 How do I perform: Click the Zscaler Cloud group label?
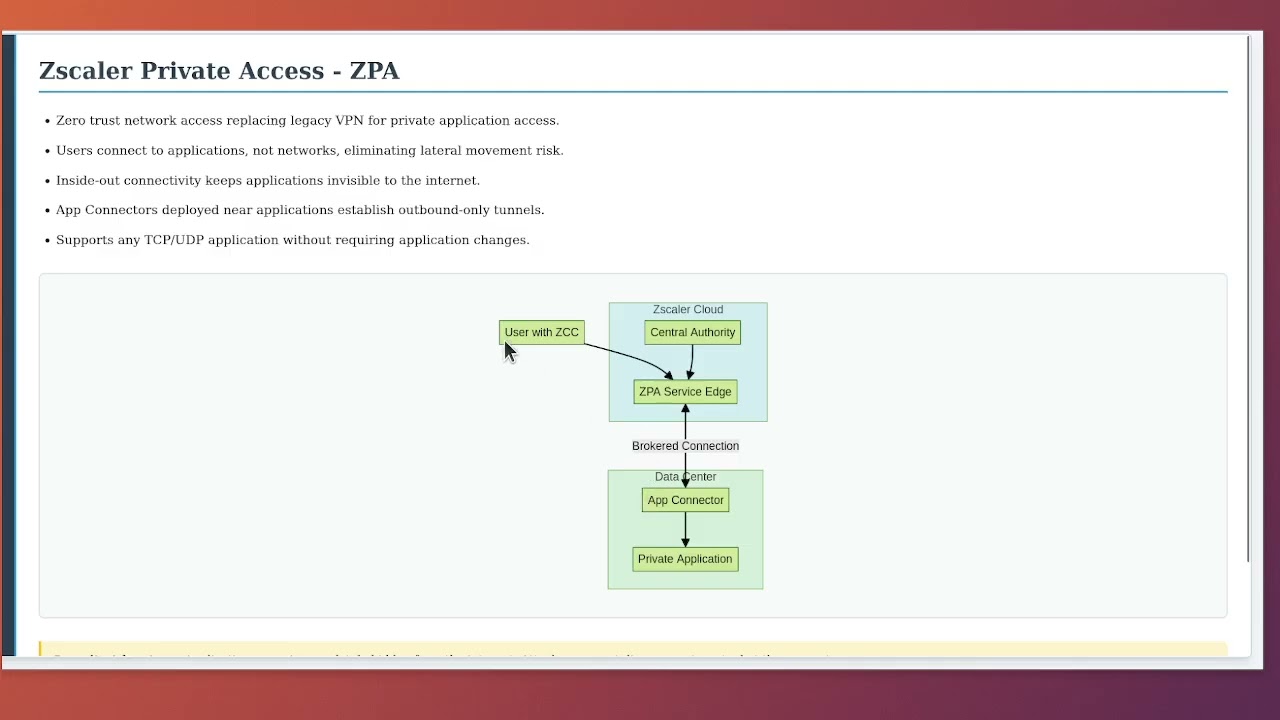click(x=688, y=310)
